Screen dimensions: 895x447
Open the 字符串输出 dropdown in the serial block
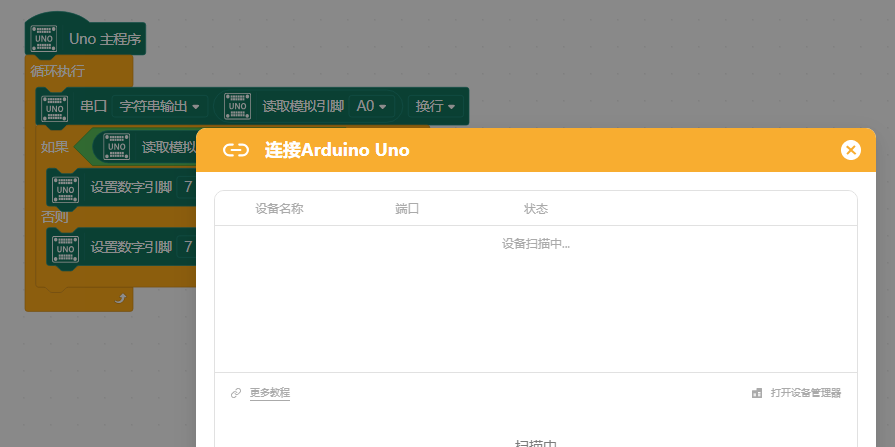click(x=160, y=106)
